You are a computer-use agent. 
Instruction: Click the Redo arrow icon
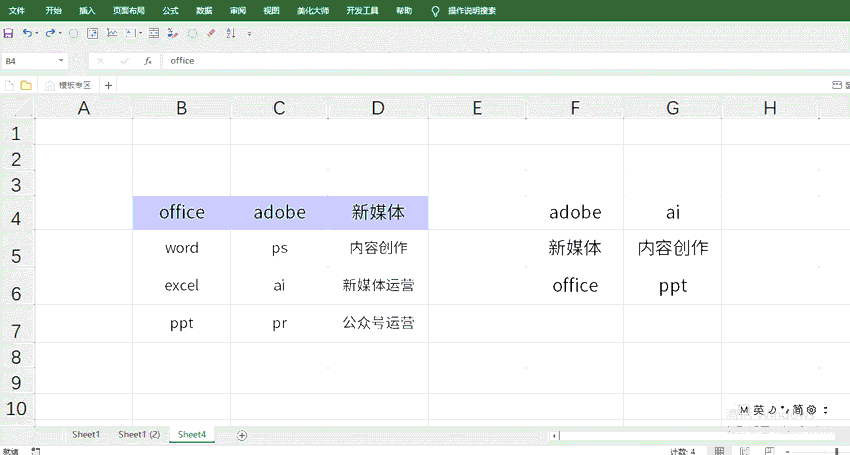click(x=50, y=33)
